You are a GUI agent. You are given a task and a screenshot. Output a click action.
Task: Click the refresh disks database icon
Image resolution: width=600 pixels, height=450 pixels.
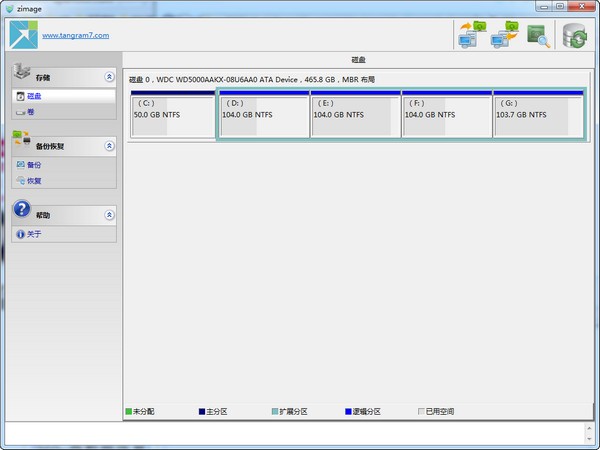point(574,35)
